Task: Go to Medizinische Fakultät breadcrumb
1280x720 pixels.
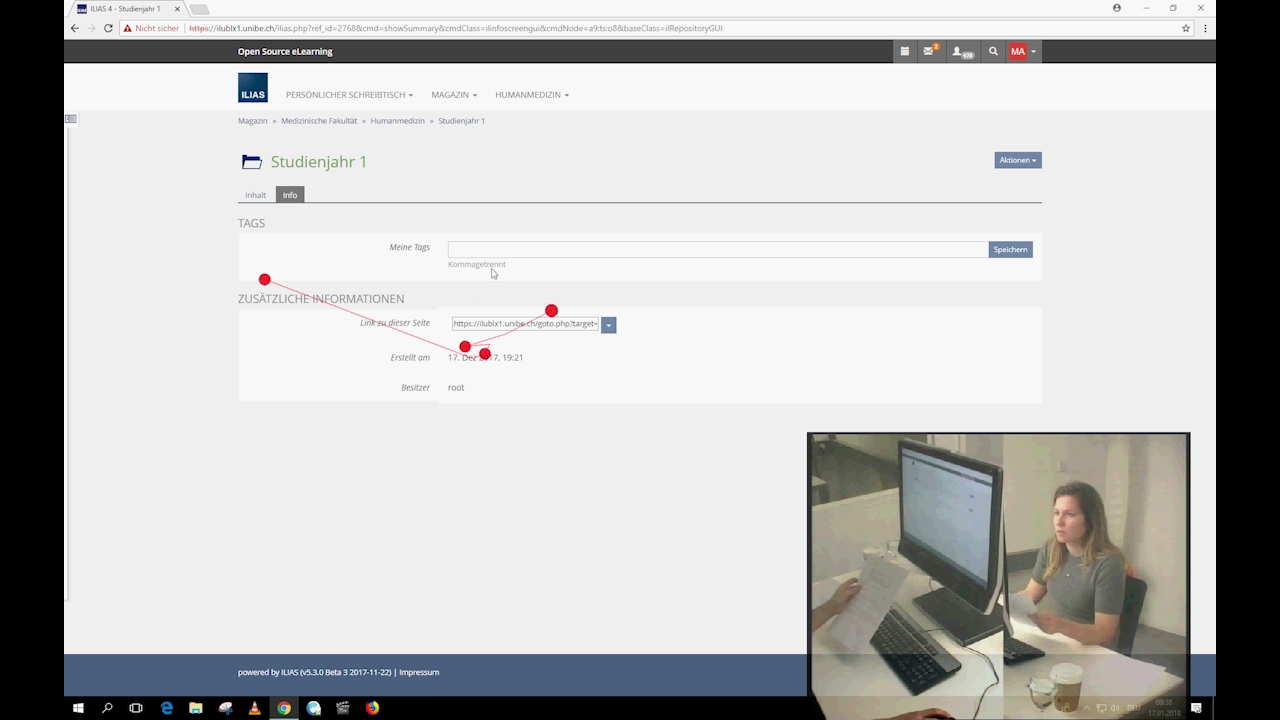Action: (319, 121)
